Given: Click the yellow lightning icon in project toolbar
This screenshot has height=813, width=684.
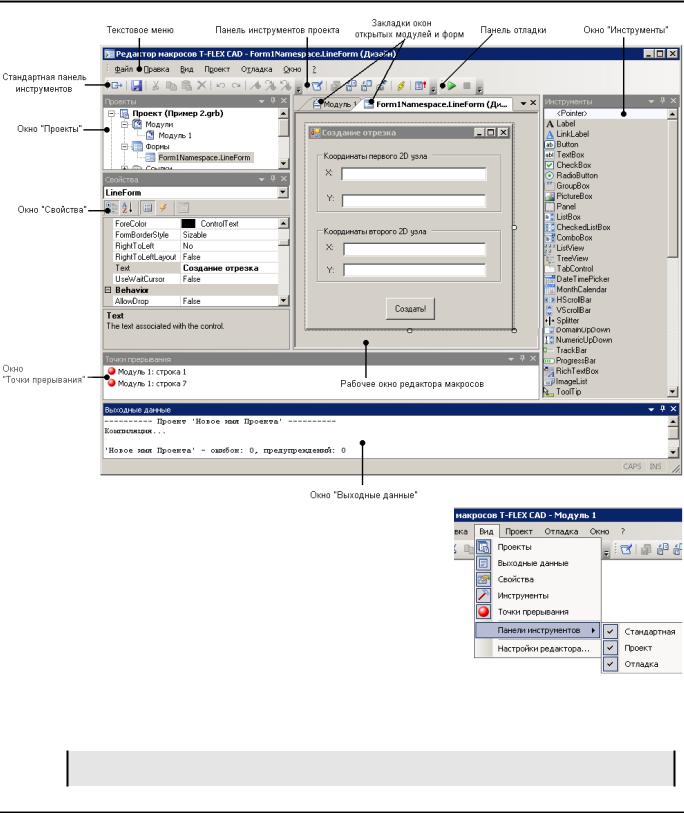Looking at the screenshot, I should click(401, 86).
